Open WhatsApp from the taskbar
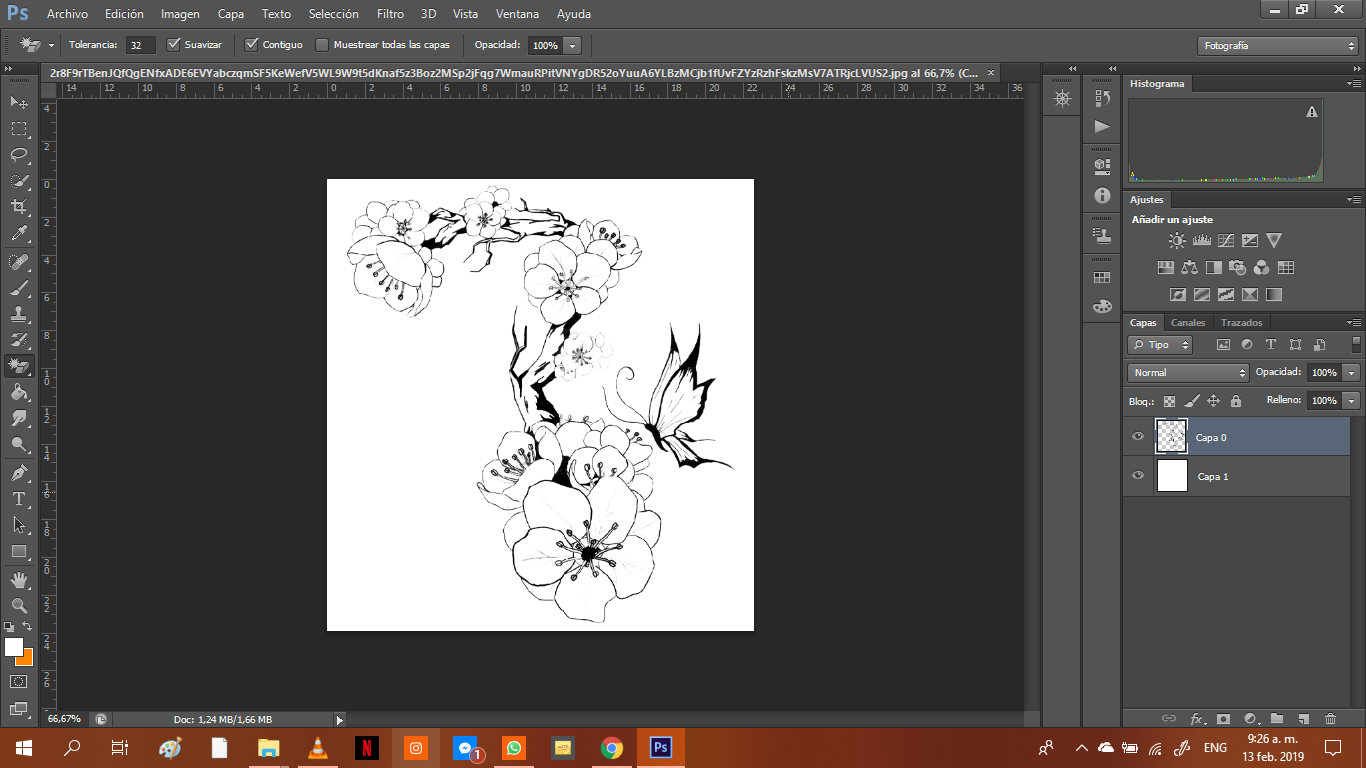 tap(514, 748)
